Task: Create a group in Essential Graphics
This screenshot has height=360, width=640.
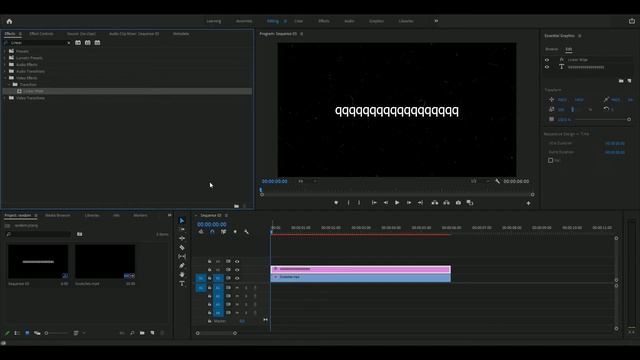Action: coord(621,81)
